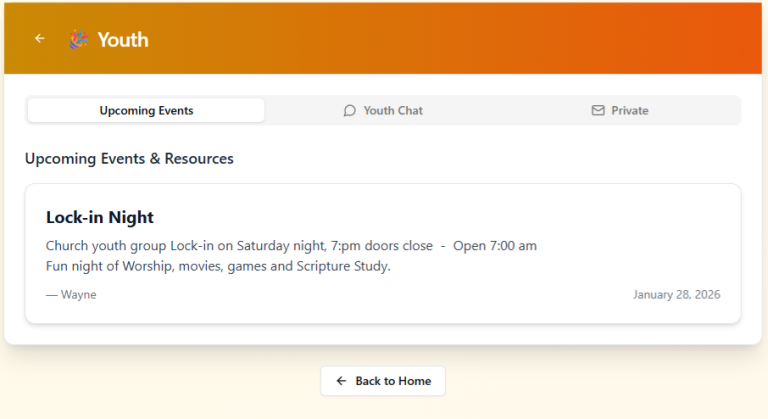Switch to the Upcoming Events tab
The image size is (768, 419).
point(146,111)
